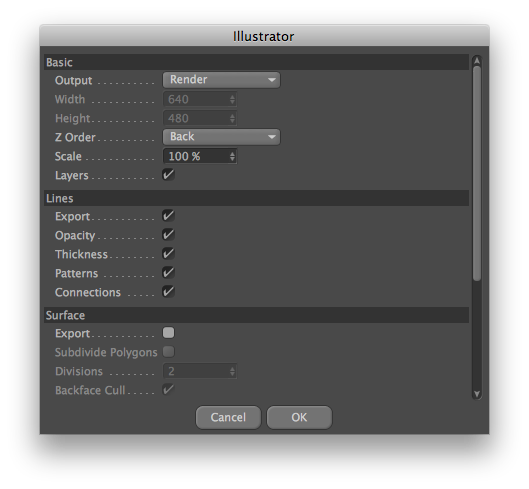Click the Subdivide Polygons label
Viewport: 529px width, 489px height.
pos(106,352)
